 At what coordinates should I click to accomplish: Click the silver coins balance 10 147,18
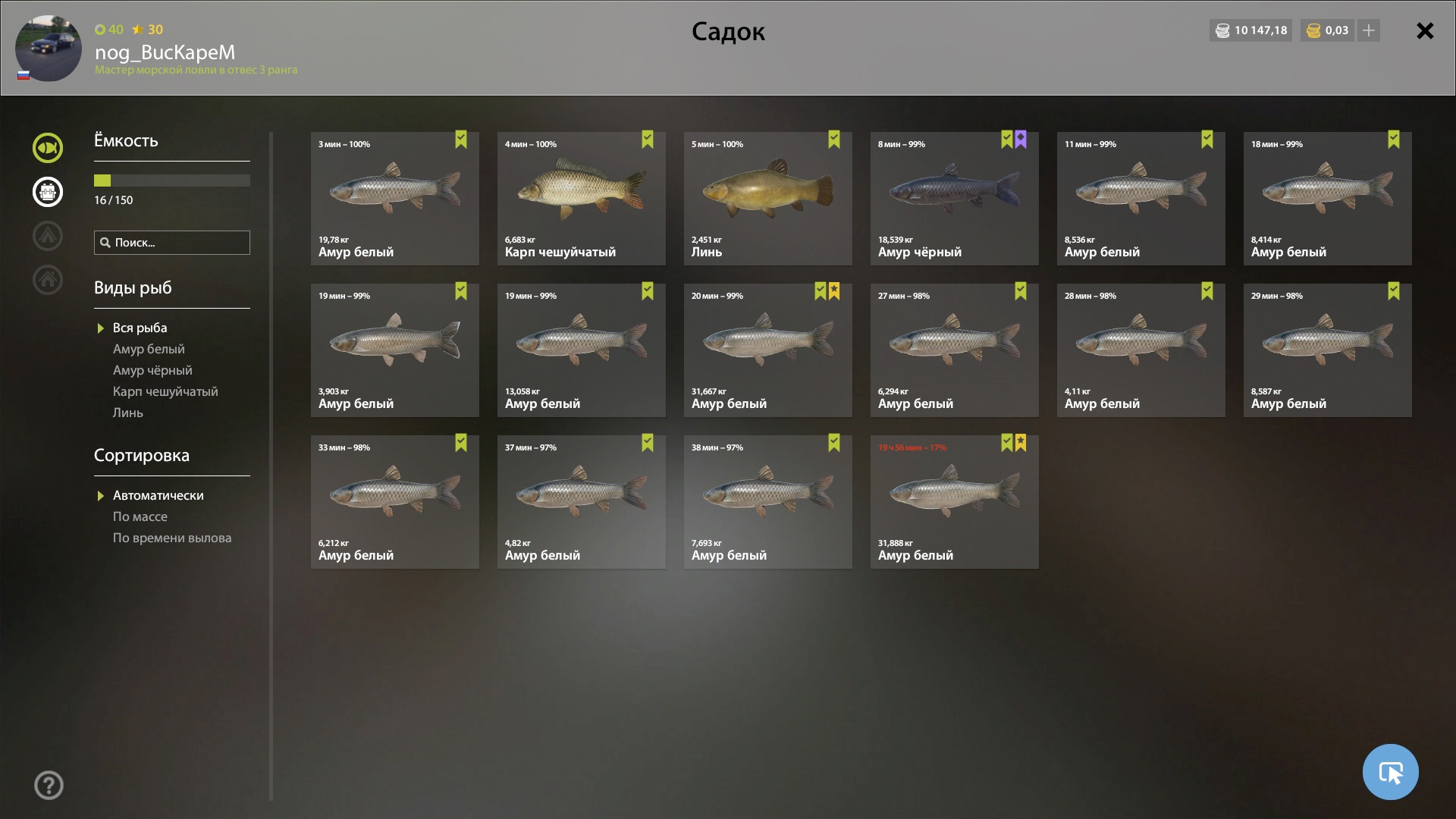pos(1250,30)
